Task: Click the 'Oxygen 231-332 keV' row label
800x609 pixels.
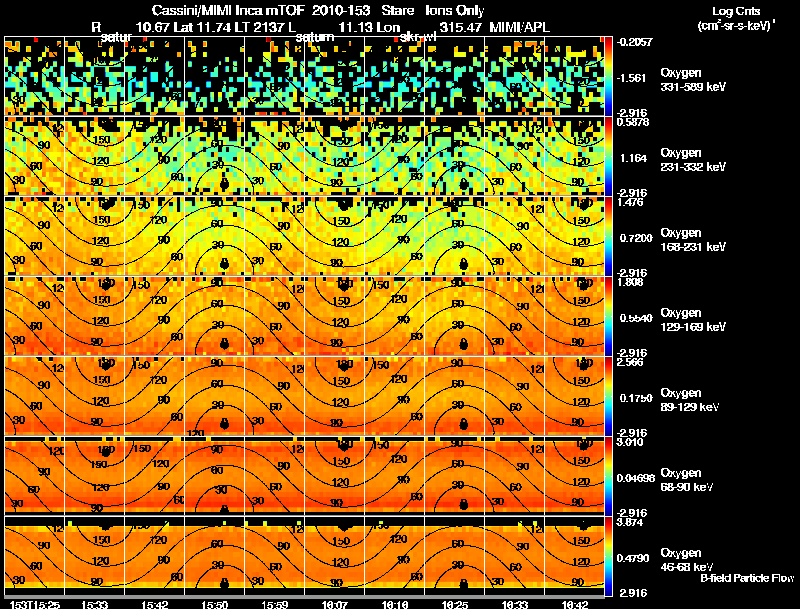Action: tap(693, 160)
